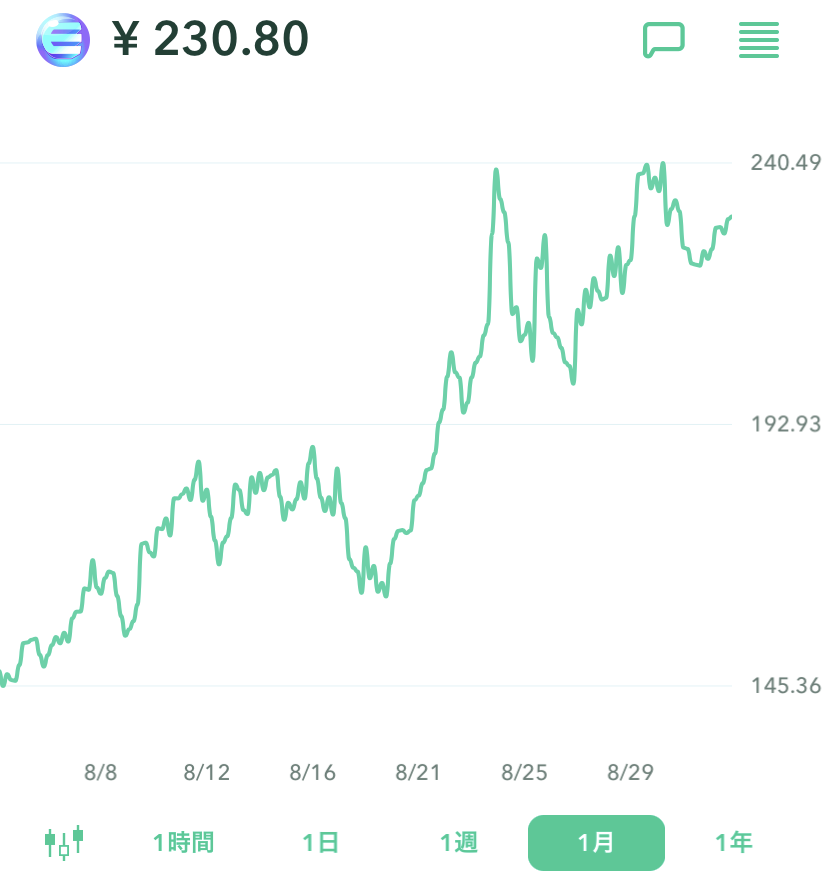Select the 1日 time range tab

click(x=321, y=842)
